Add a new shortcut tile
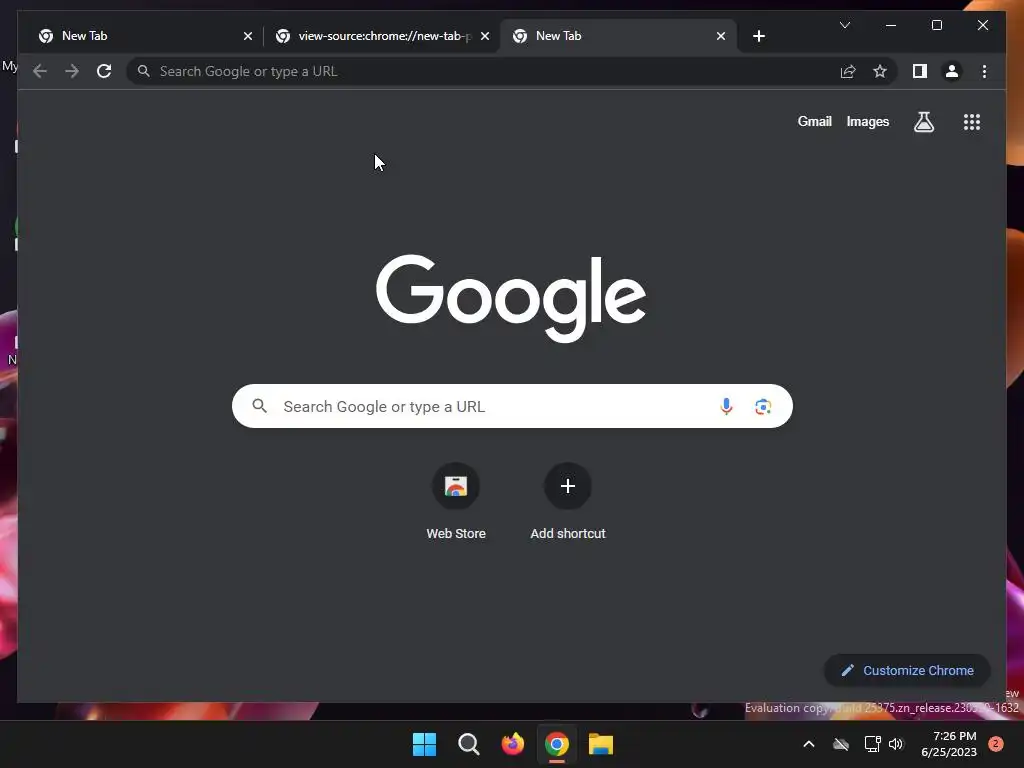 pos(568,502)
